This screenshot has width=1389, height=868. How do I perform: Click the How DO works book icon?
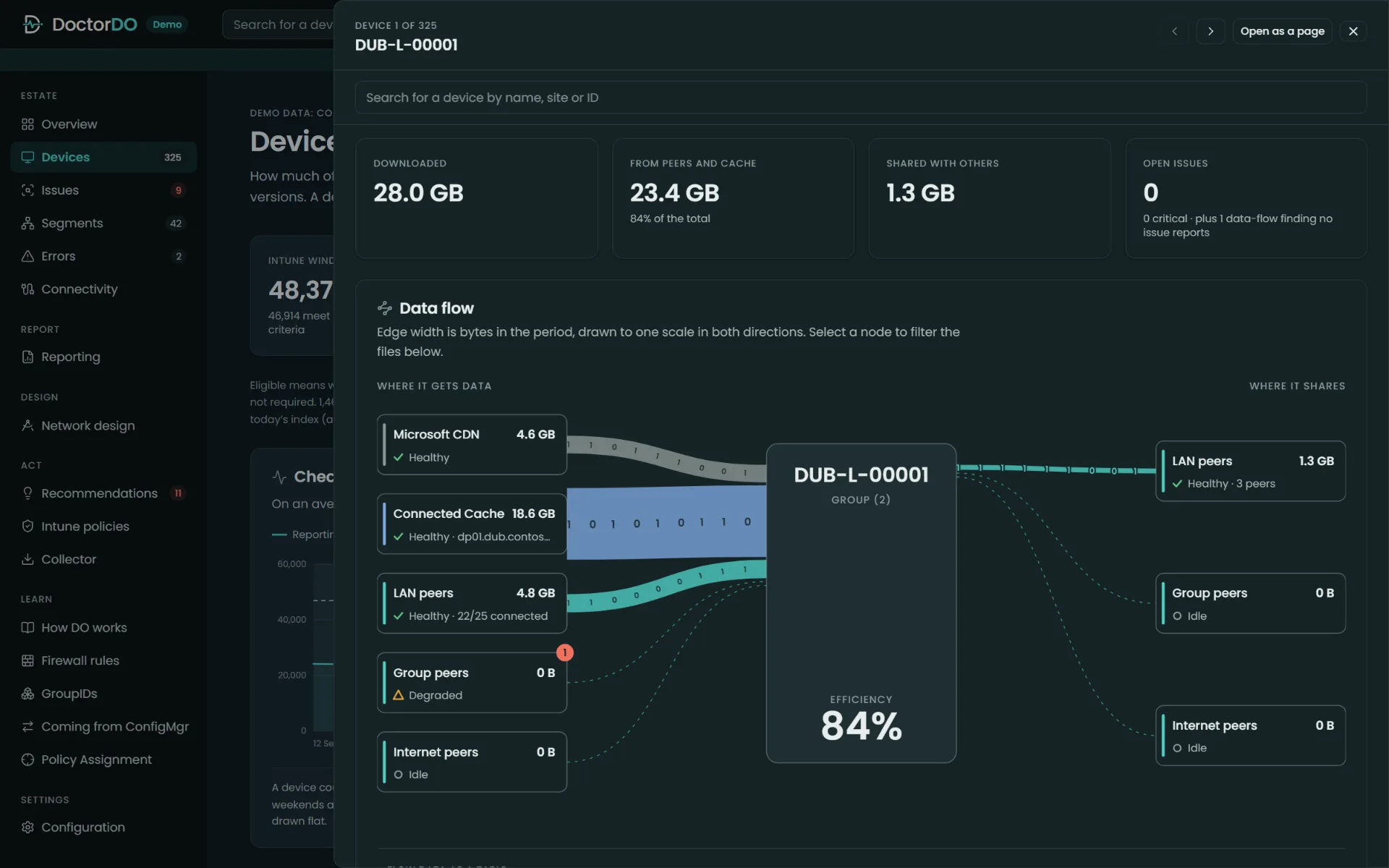click(x=27, y=627)
